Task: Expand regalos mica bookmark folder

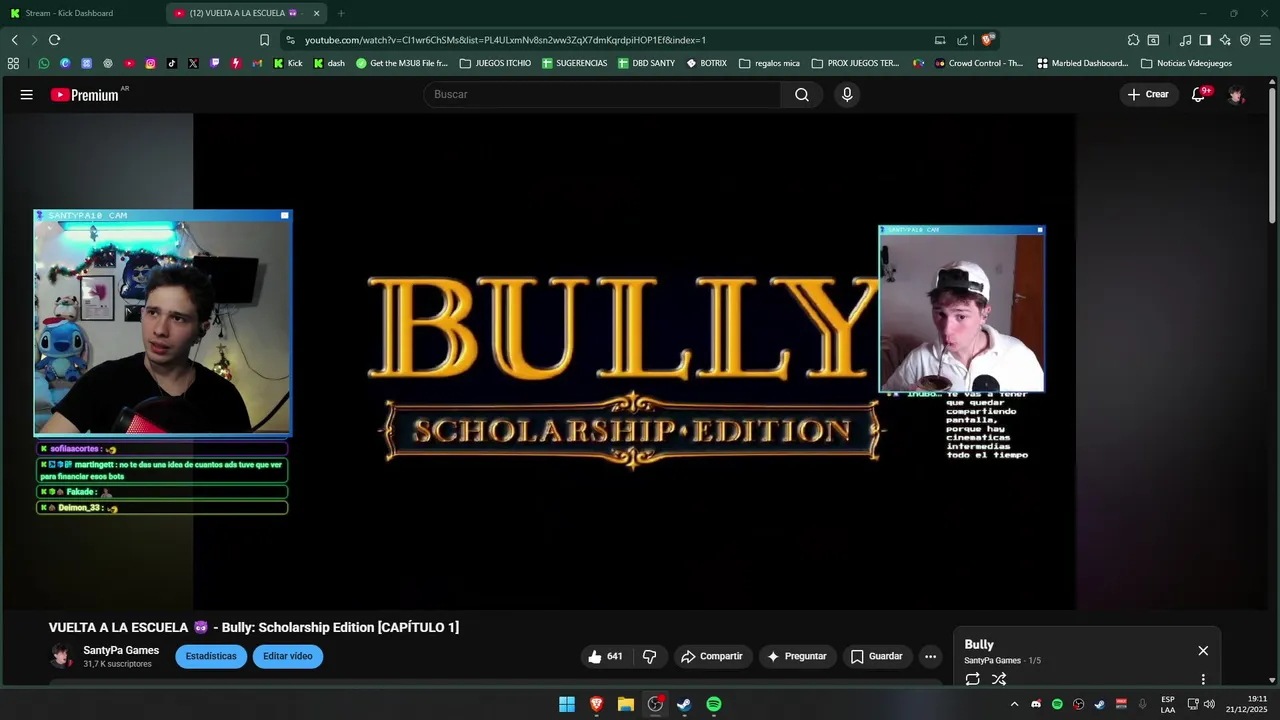Action: [769, 63]
